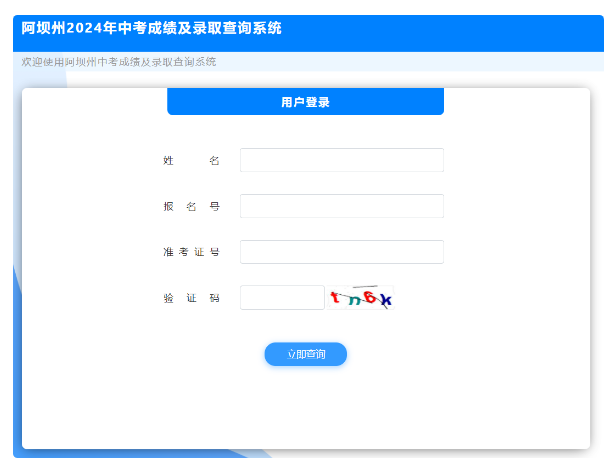Viewport: 608px width, 465px height.
Task: Refresh the captcha image
Action: coord(360,297)
